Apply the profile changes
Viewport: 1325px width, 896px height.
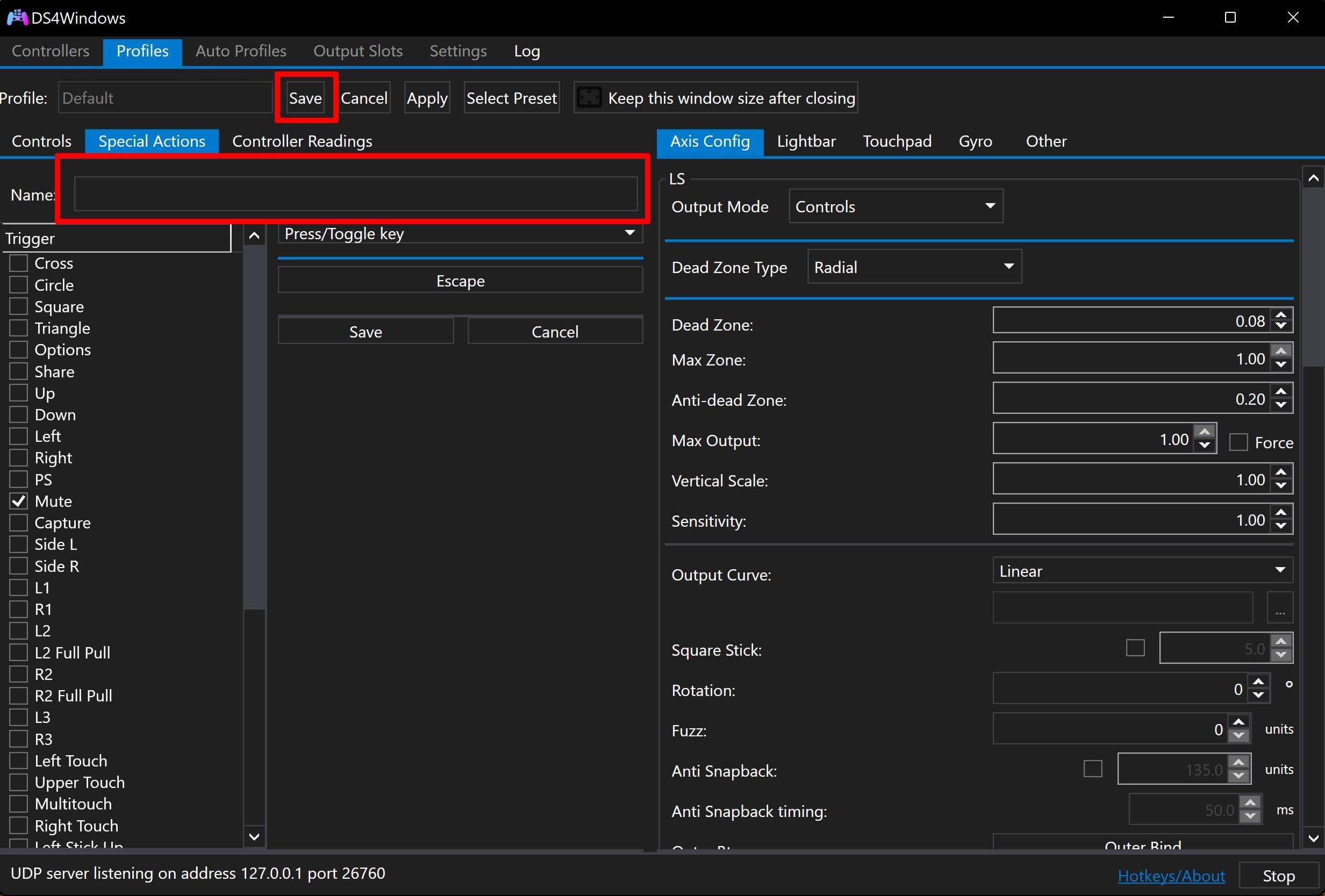click(427, 97)
